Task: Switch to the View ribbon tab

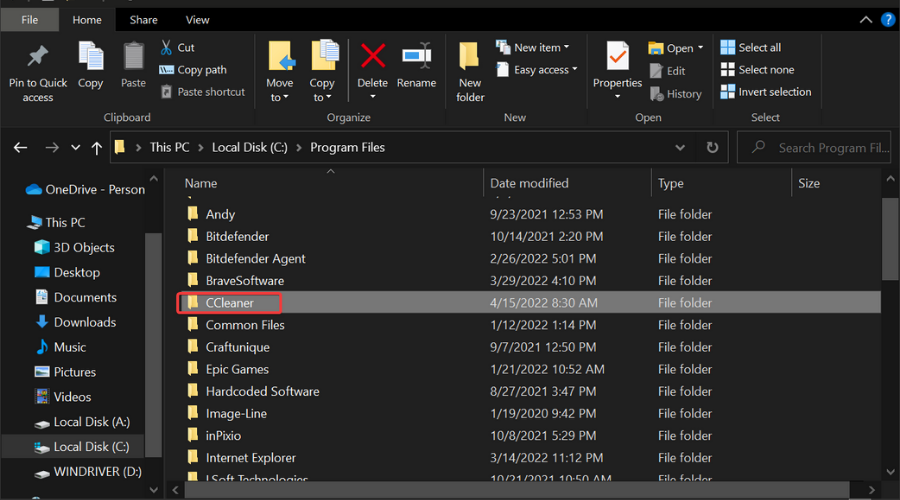Action: [197, 20]
